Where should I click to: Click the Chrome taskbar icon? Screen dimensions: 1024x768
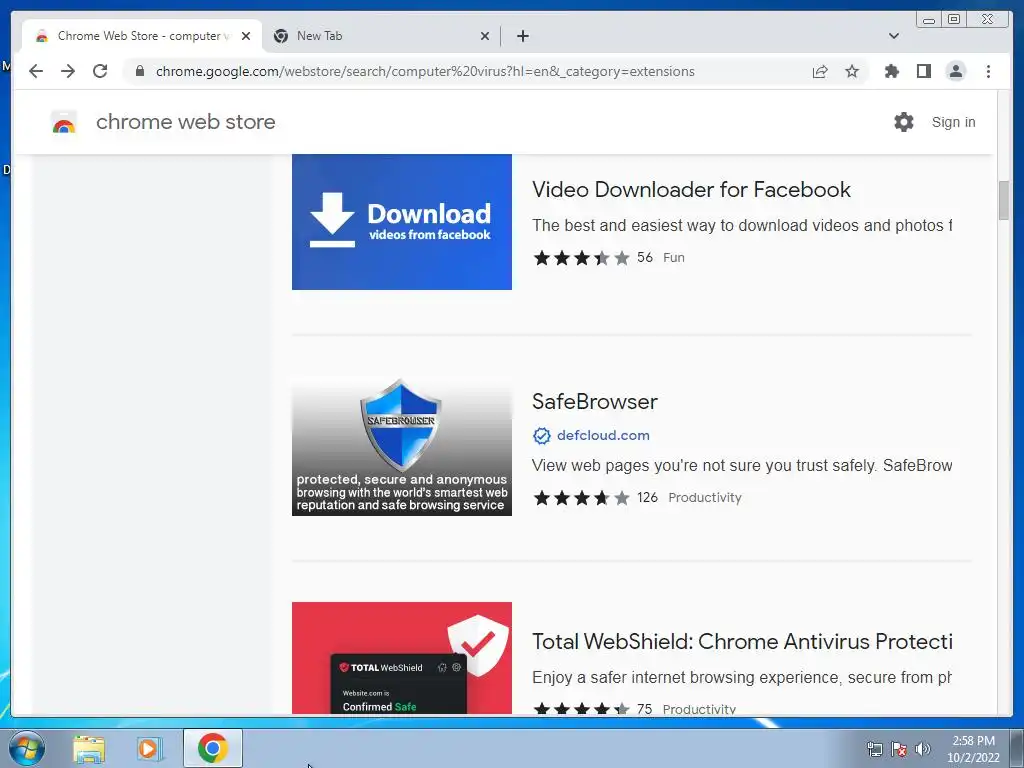(213, 748)
